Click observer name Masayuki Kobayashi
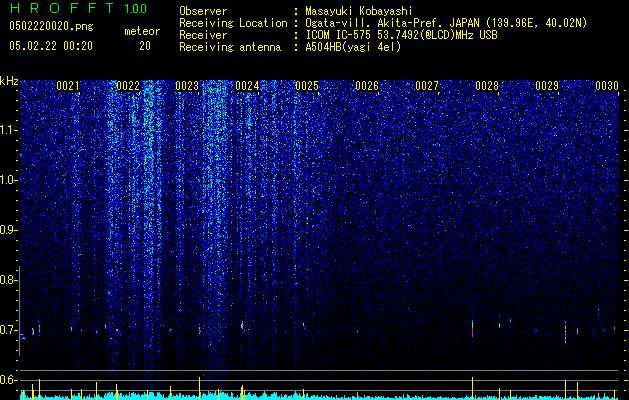Viewport: 629px width, 400px height. (359, 11)
